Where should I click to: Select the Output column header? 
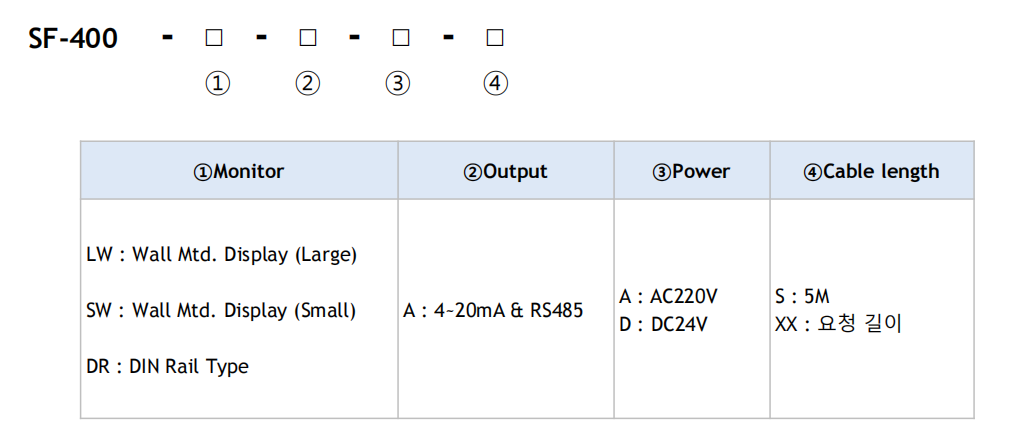coord(505,171)
